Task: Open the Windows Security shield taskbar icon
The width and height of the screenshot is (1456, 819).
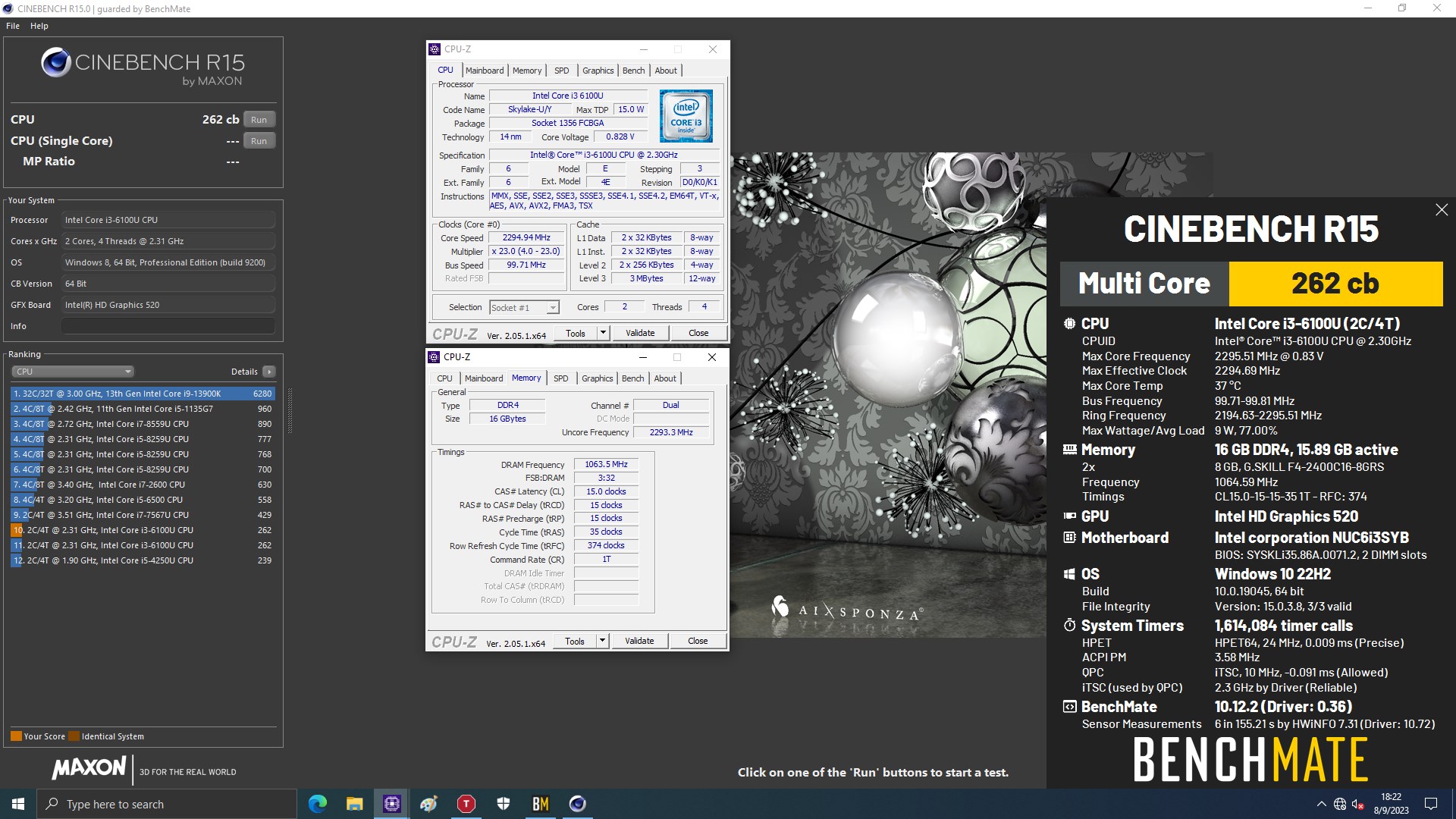Action: (x=504, y=804)
